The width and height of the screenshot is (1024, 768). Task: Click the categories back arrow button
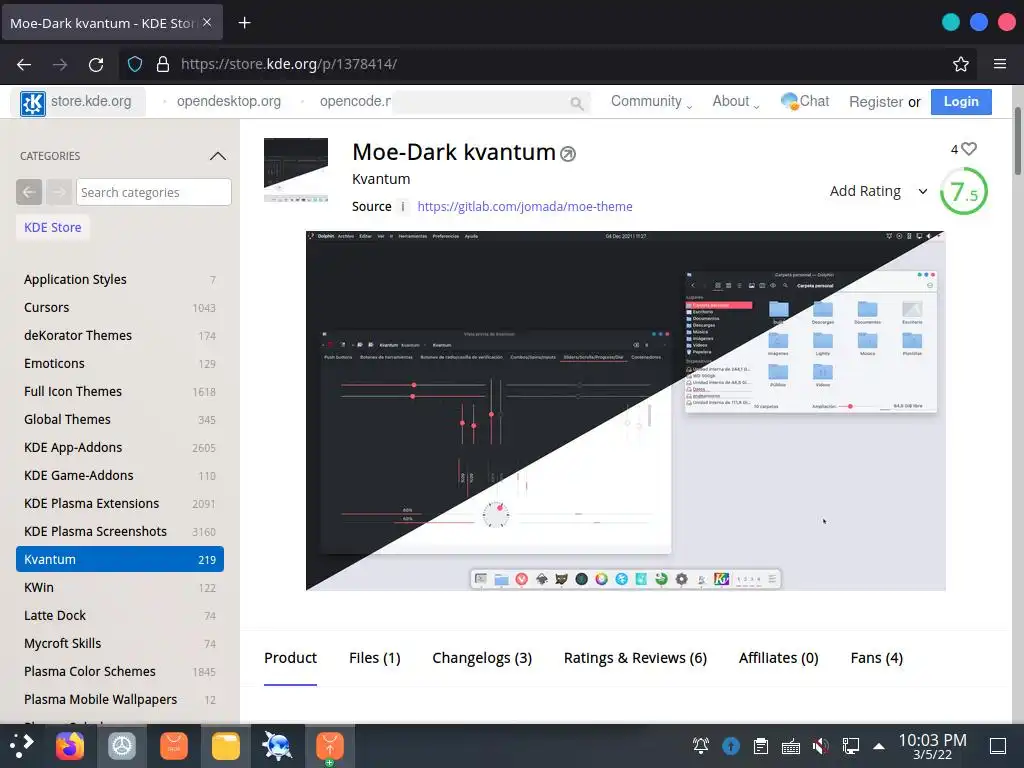coord(29,192)
